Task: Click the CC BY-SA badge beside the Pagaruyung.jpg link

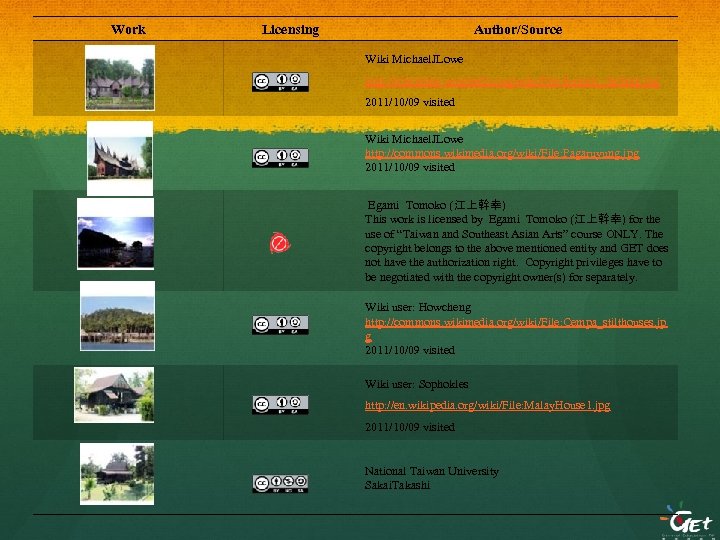Action: coord(280,158)
